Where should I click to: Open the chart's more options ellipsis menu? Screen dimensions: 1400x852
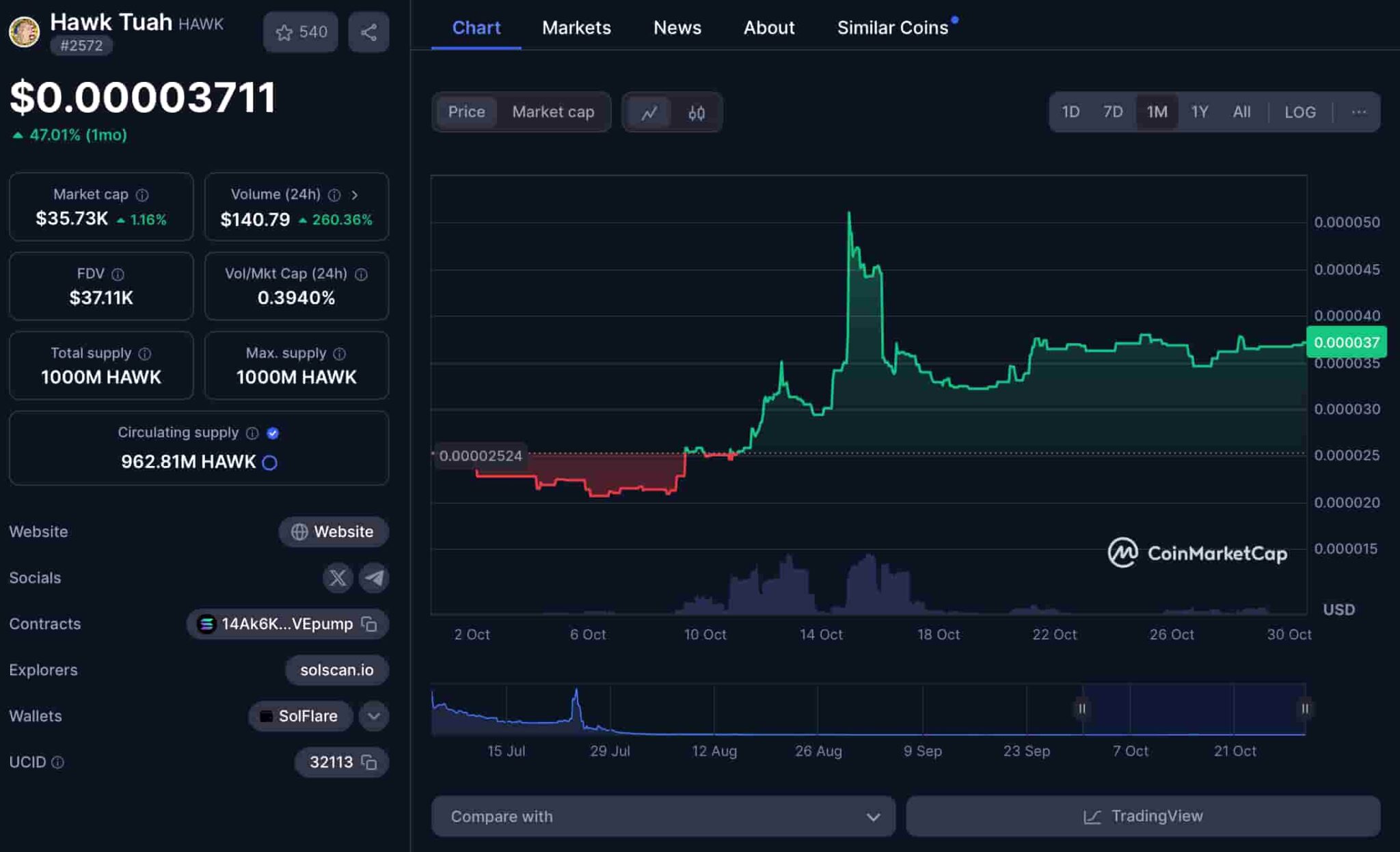click(1359, 111)
